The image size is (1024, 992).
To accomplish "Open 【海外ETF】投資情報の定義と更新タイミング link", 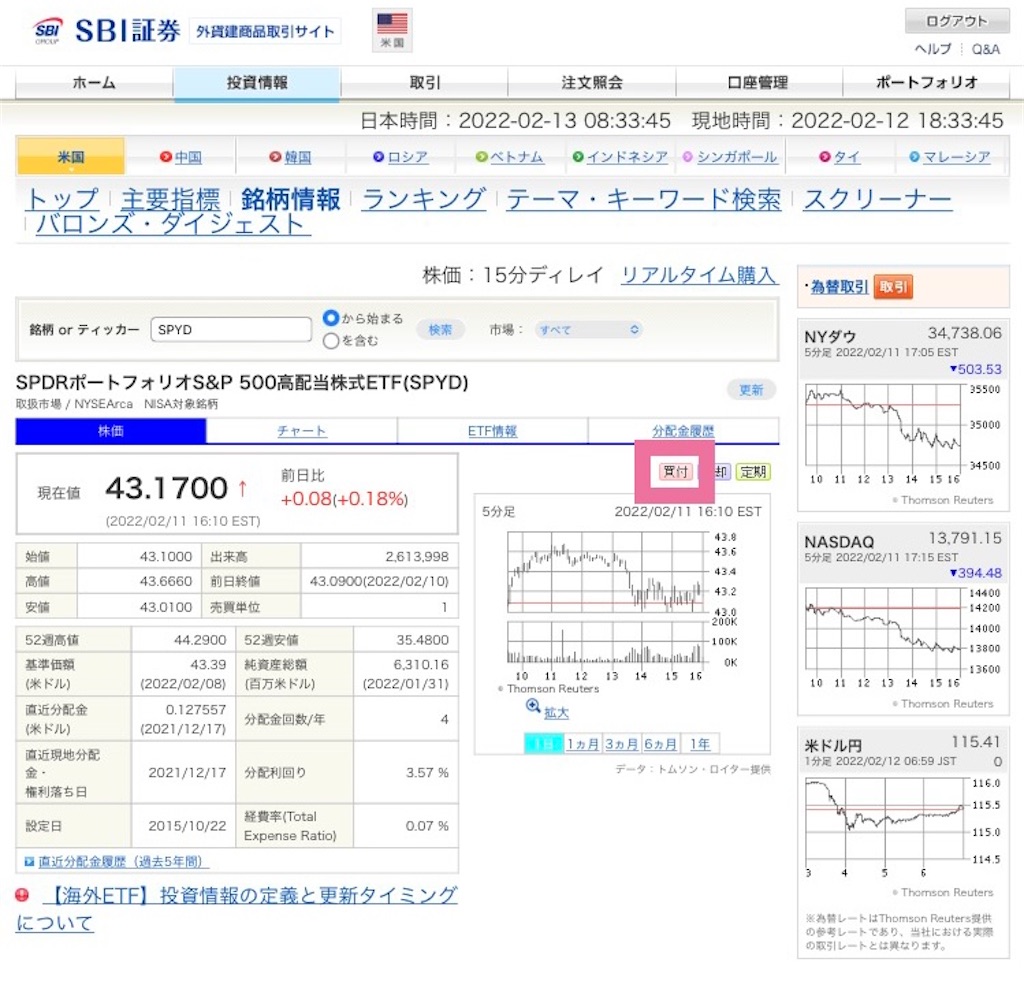I will [x=236, y=908].
